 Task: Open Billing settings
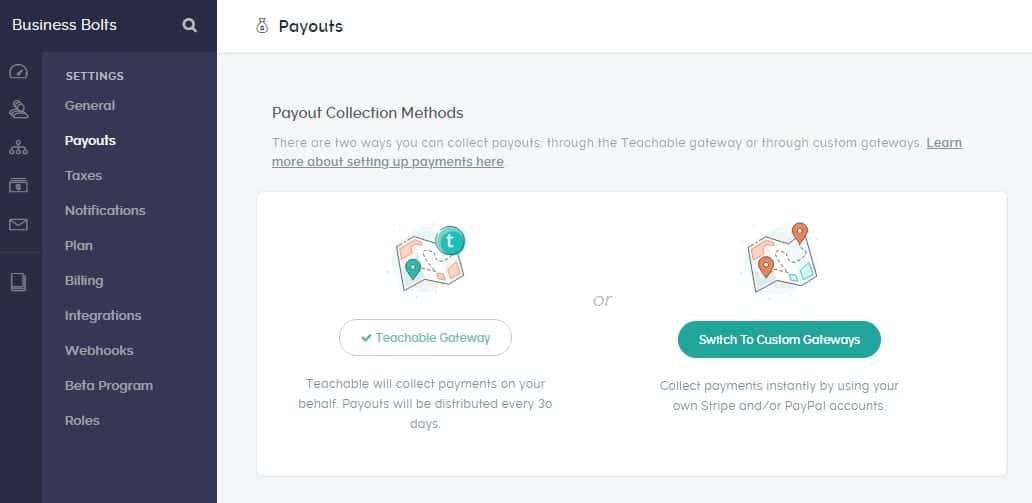(x=84, y=281)
